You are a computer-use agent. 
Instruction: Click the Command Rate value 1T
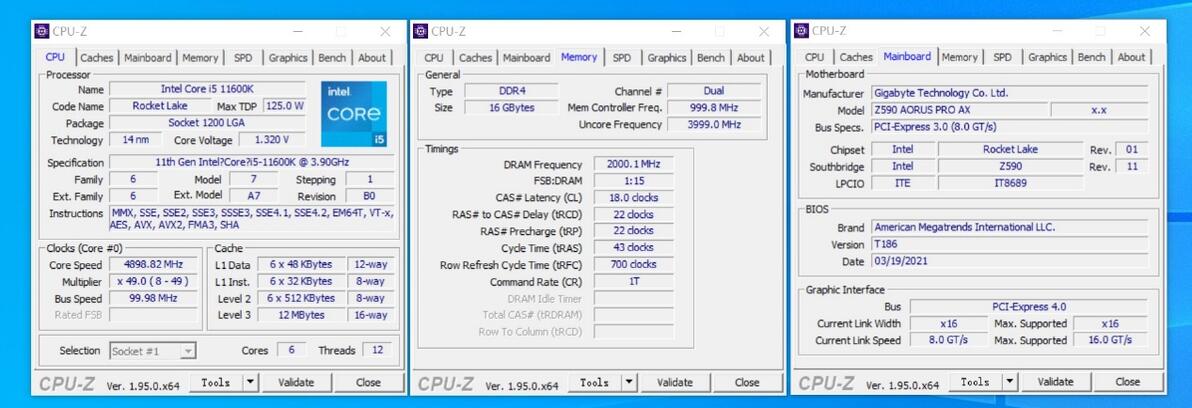pos(633,281)
